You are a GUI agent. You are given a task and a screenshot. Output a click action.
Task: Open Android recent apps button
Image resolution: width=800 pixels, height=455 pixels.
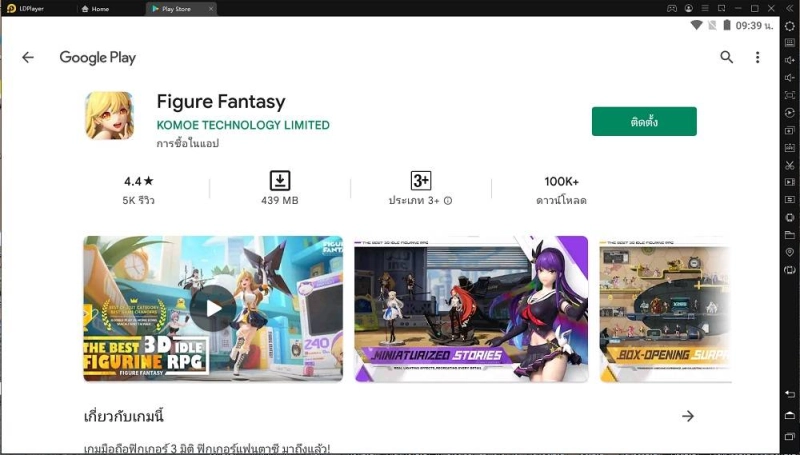click(x=789, y=436)
